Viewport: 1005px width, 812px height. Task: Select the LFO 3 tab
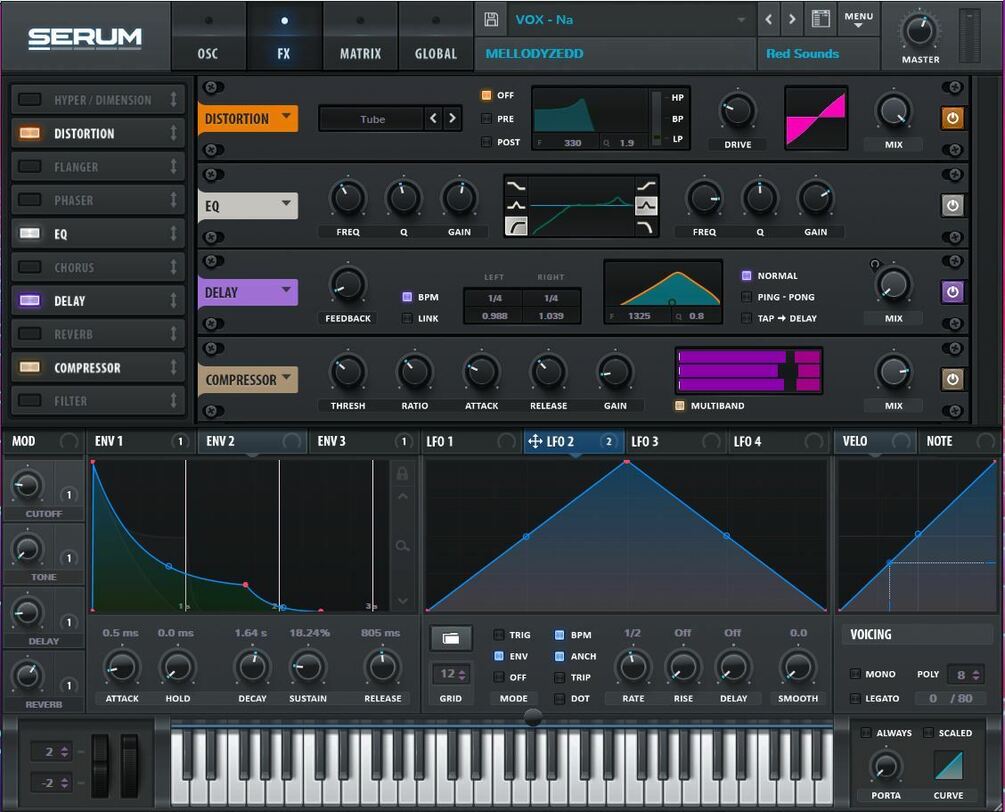(x=676, y=441)
